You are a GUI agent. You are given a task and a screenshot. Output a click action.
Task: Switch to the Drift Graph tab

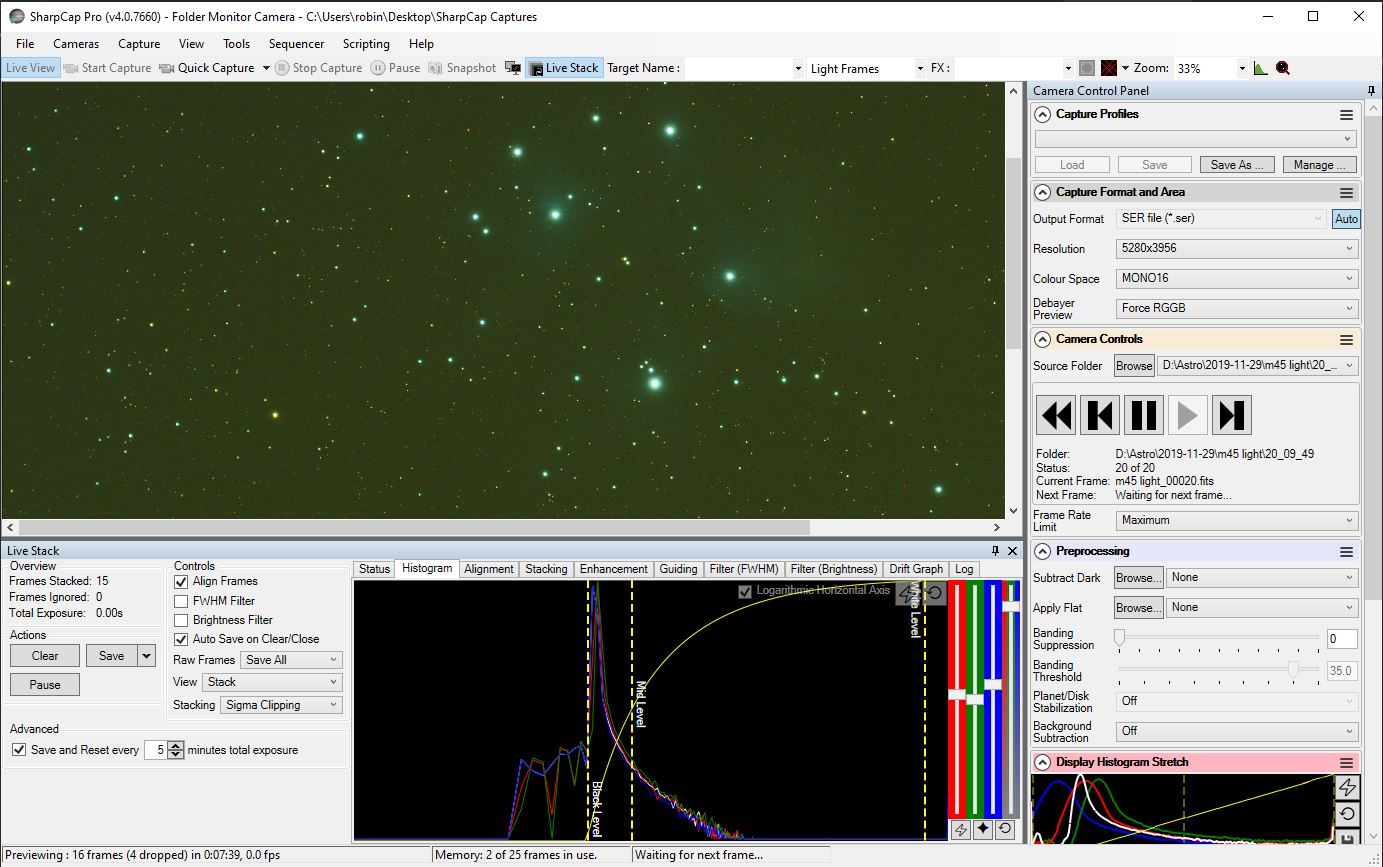(916, 569)
